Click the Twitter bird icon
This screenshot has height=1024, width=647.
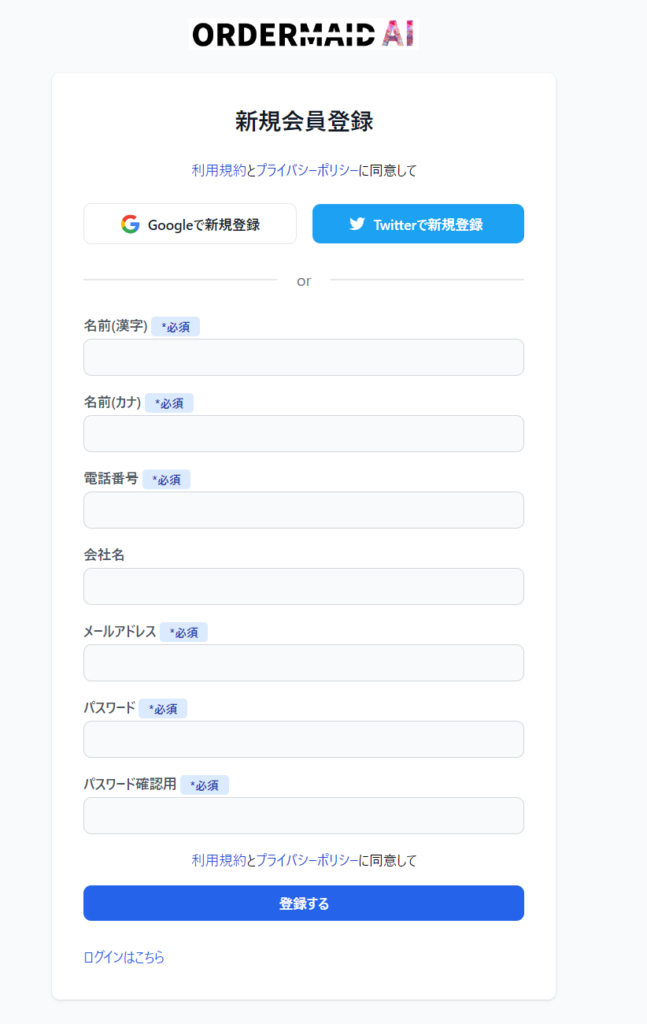coord(357,224)
